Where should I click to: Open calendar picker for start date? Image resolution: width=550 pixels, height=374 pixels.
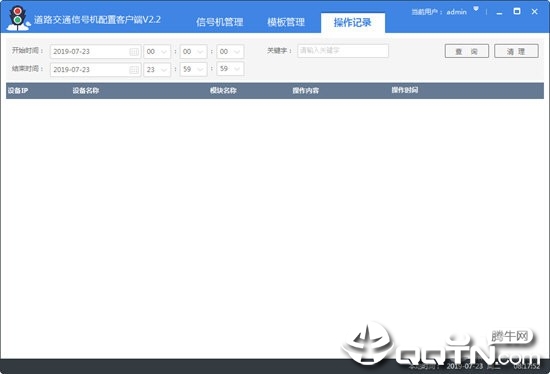[x=134, y=52]
